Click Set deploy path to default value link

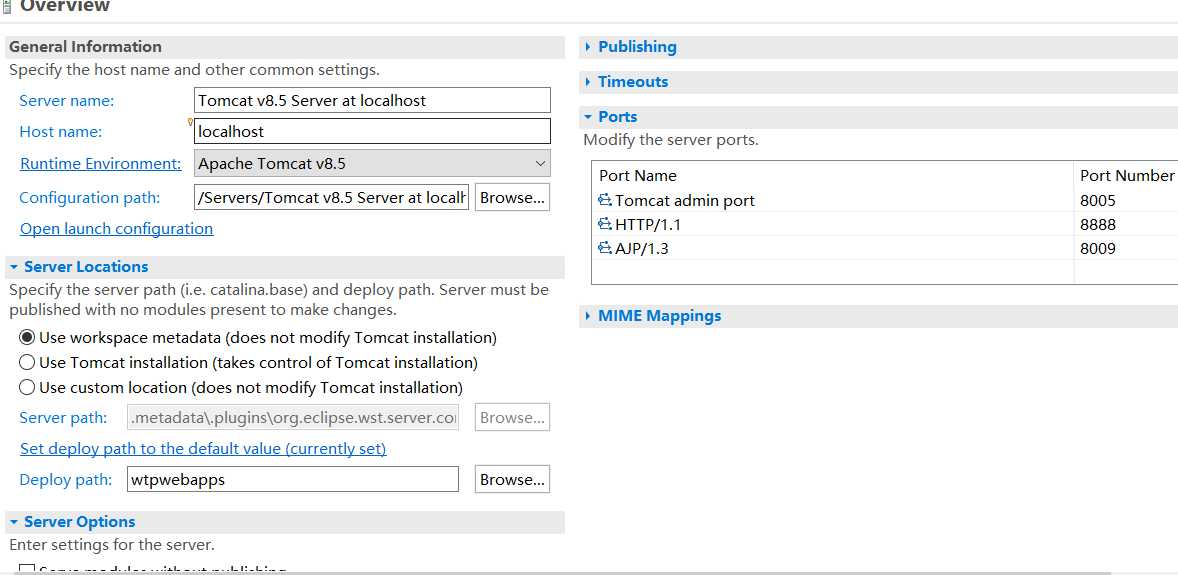pos(203,449)
